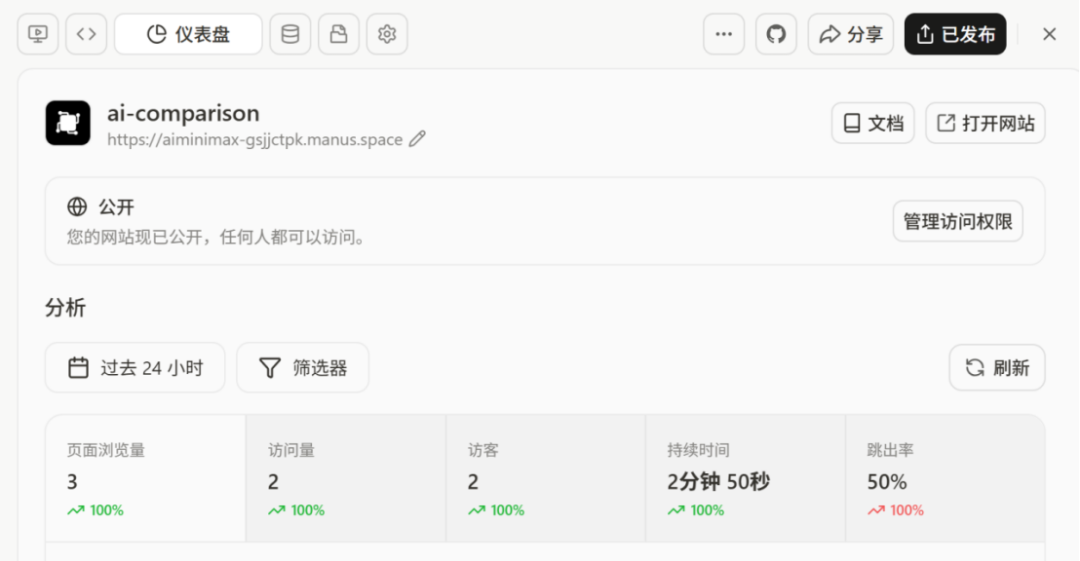The image size is (1080, 561).
Task: Open the 文档 documentation button
Action: pos(873,123)
